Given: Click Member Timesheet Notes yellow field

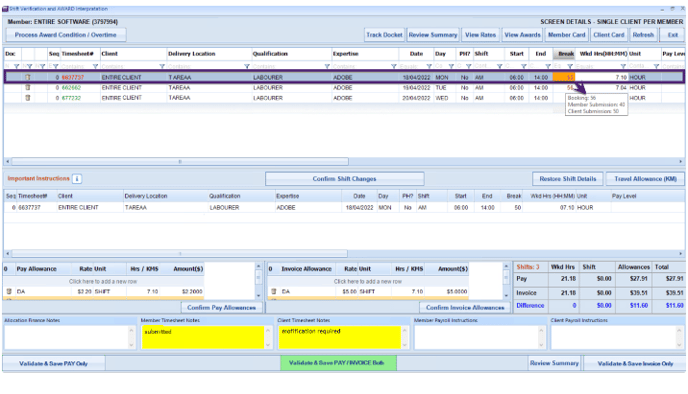Looking at the screenshot, I should (203, 337).
